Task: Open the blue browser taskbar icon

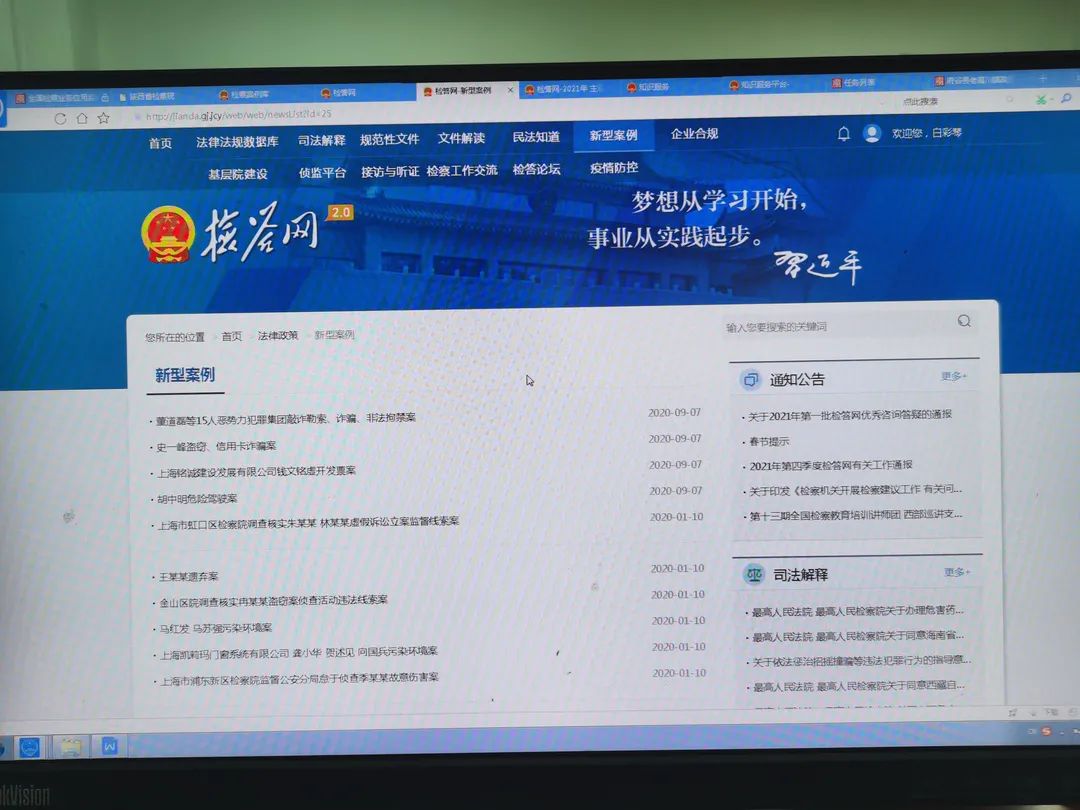Action: click(30, 747)
